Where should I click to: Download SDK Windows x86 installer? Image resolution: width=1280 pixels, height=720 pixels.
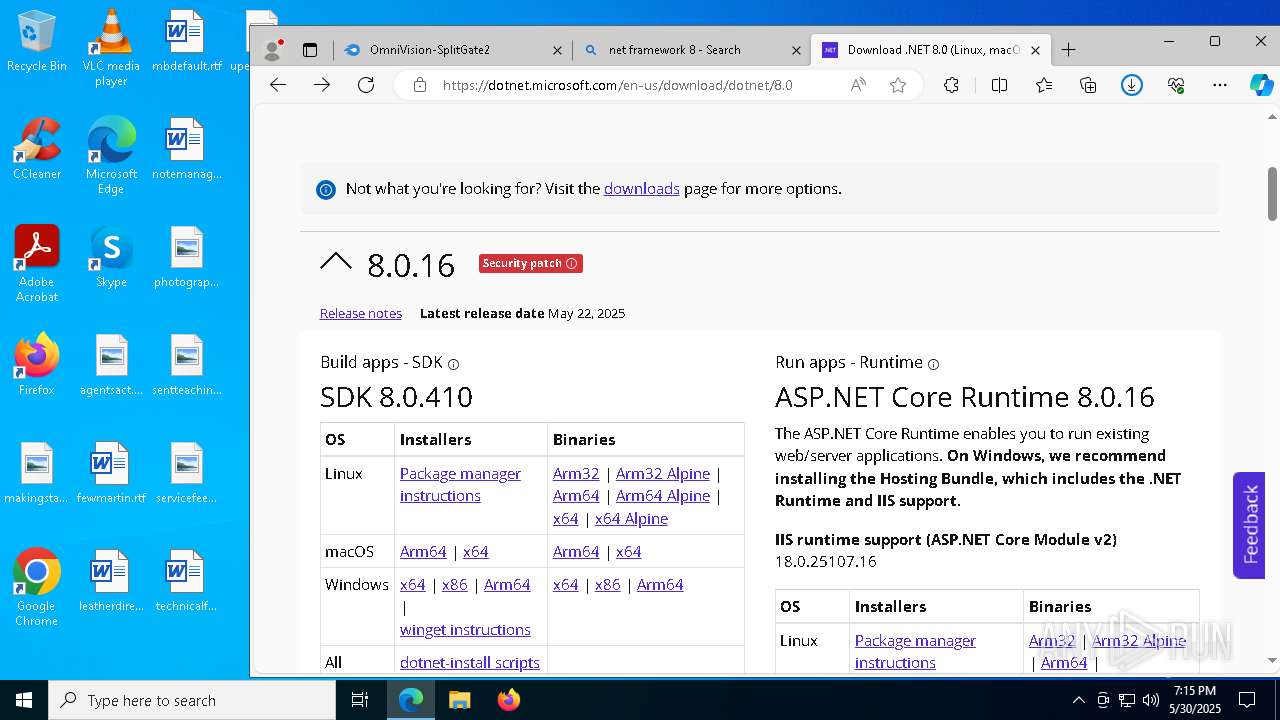(455, 585)
